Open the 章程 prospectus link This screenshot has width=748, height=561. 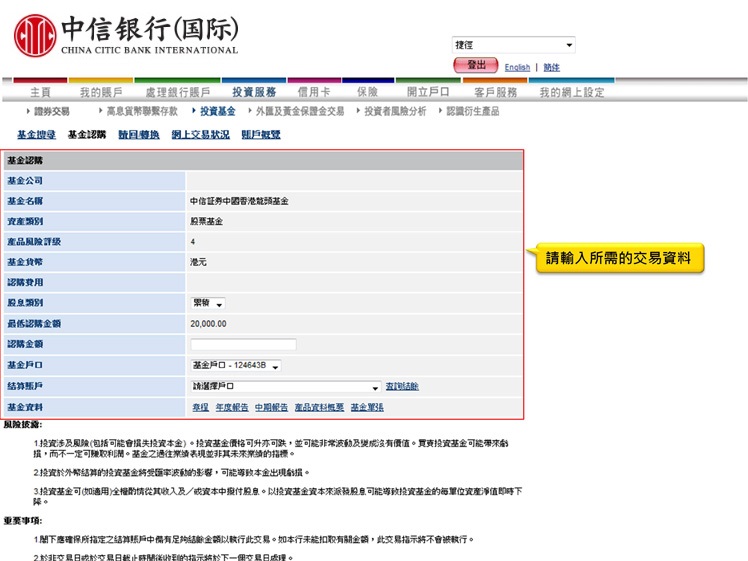point(200,407)
